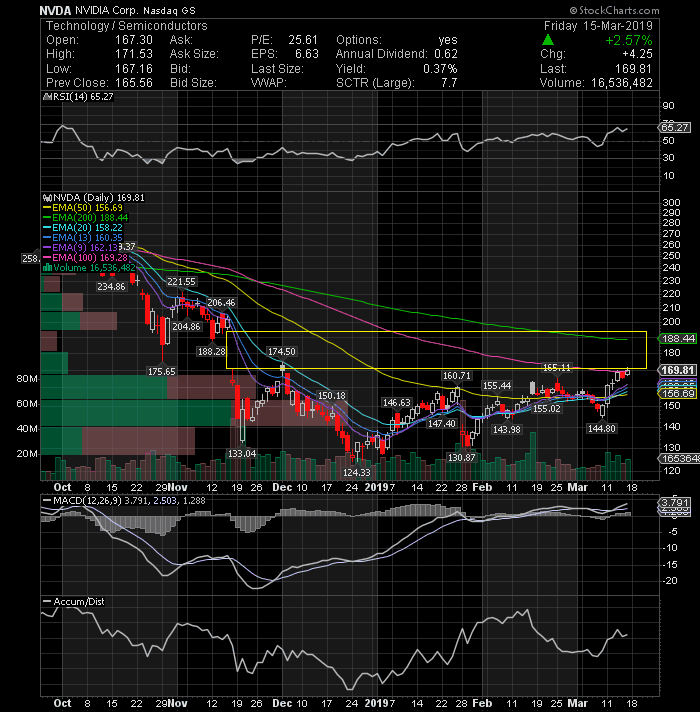Click the 174.50 high label
Image resolution: width=700 pixels, height=712 pixels.
(x=281, y=351)
